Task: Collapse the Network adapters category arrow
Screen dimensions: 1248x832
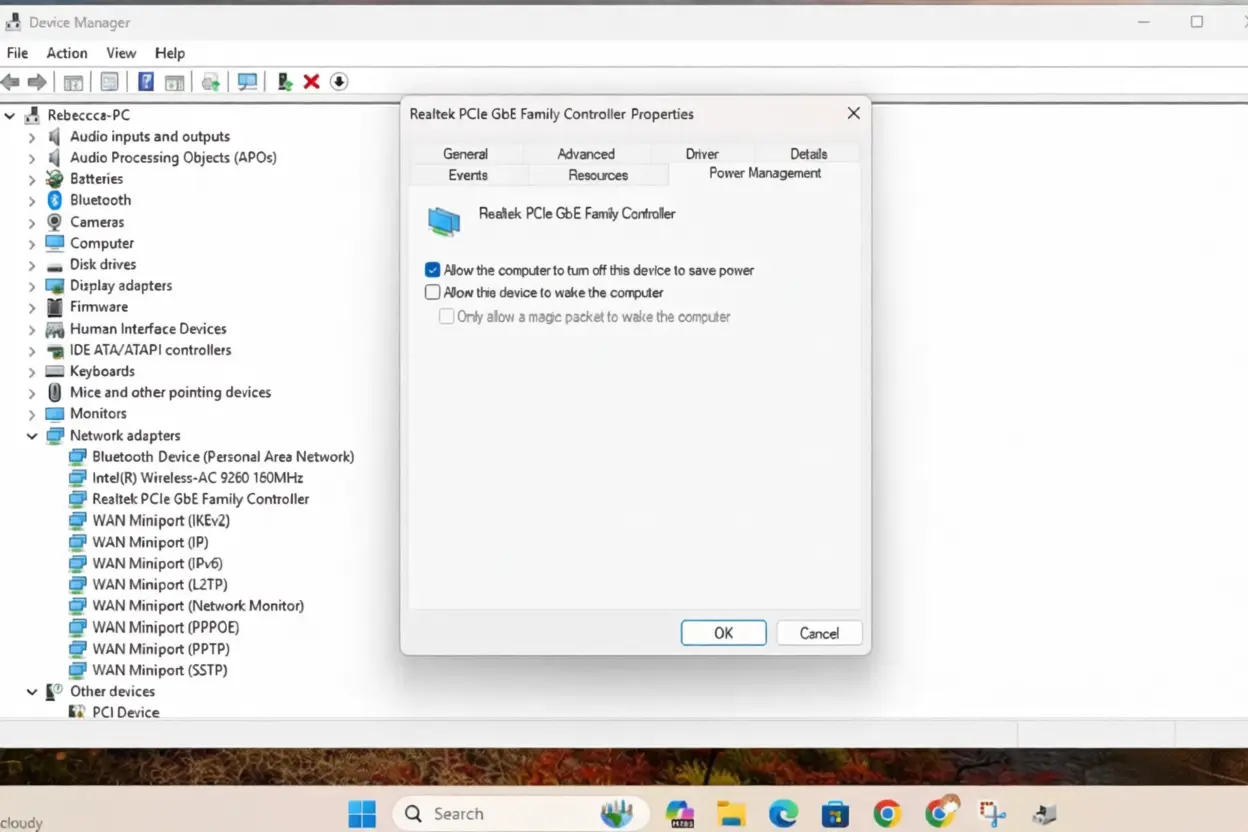Action: click(32, 436)
